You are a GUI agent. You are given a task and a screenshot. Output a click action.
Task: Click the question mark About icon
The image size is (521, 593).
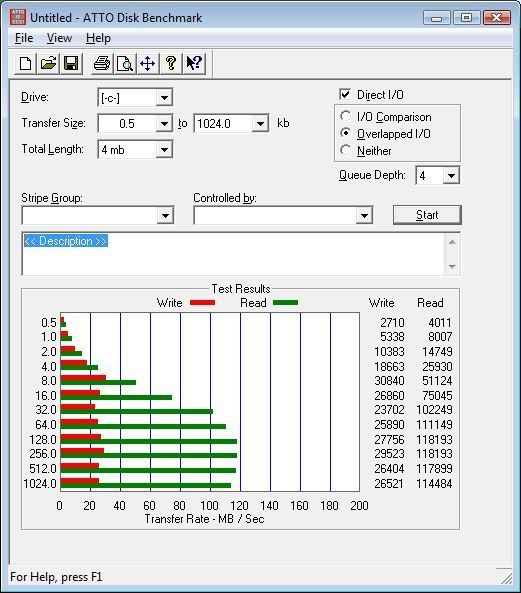point(171,63)
